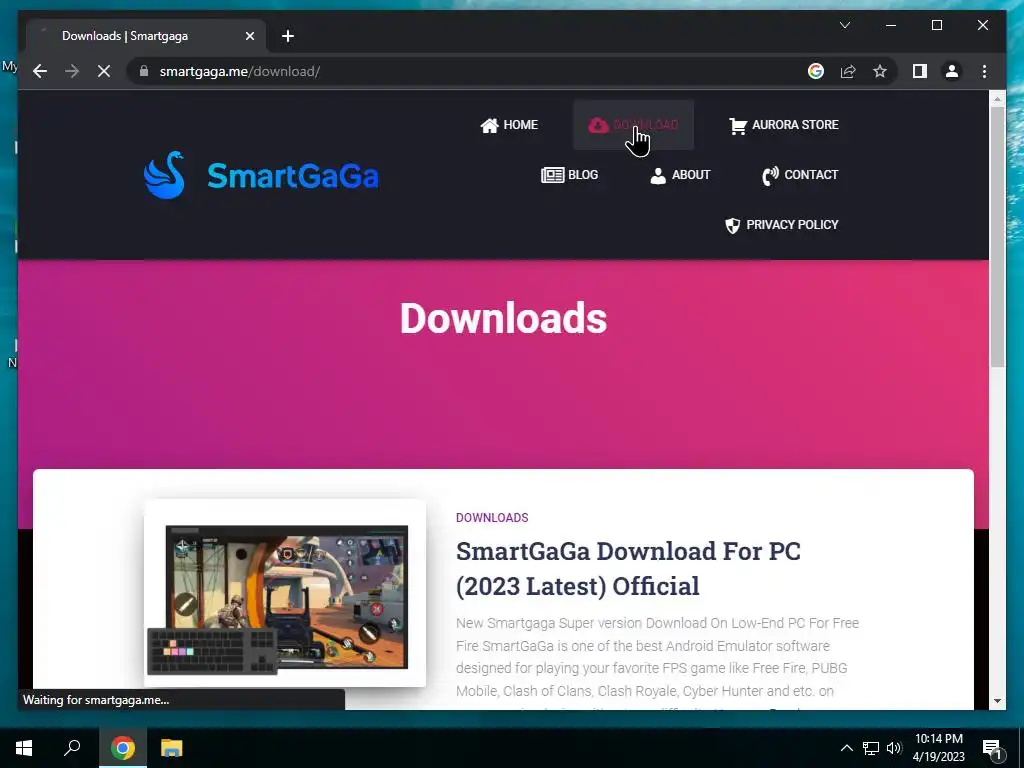Bookmark this page with the star icon

coord(880,71)
